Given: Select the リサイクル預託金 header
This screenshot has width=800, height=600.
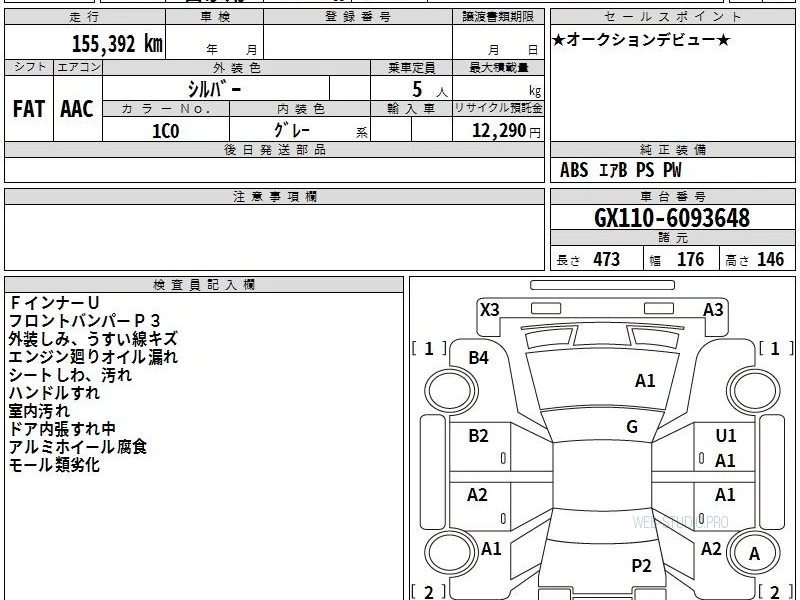Looking at the screenshot, I should click(498, 109).
